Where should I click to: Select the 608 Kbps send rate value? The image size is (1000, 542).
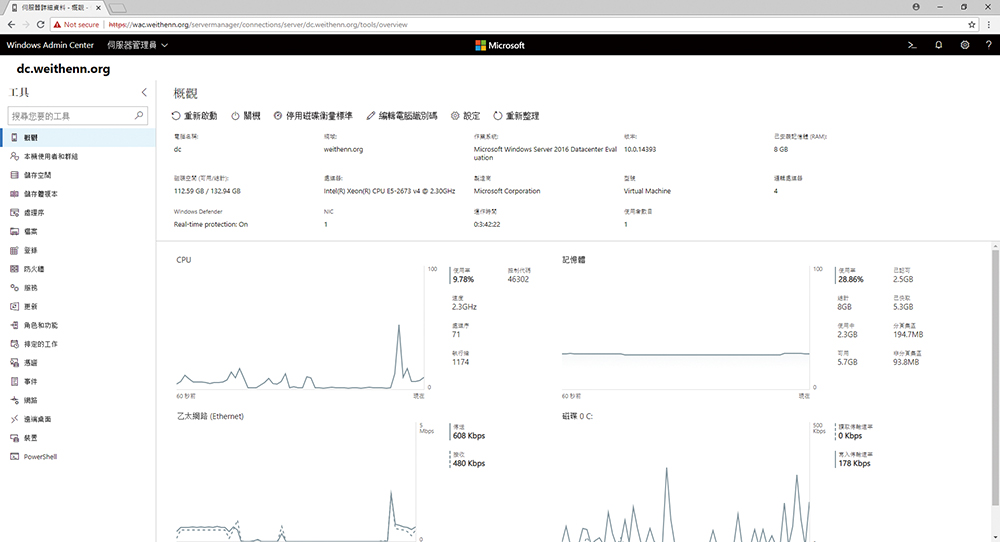pos(469,436)
